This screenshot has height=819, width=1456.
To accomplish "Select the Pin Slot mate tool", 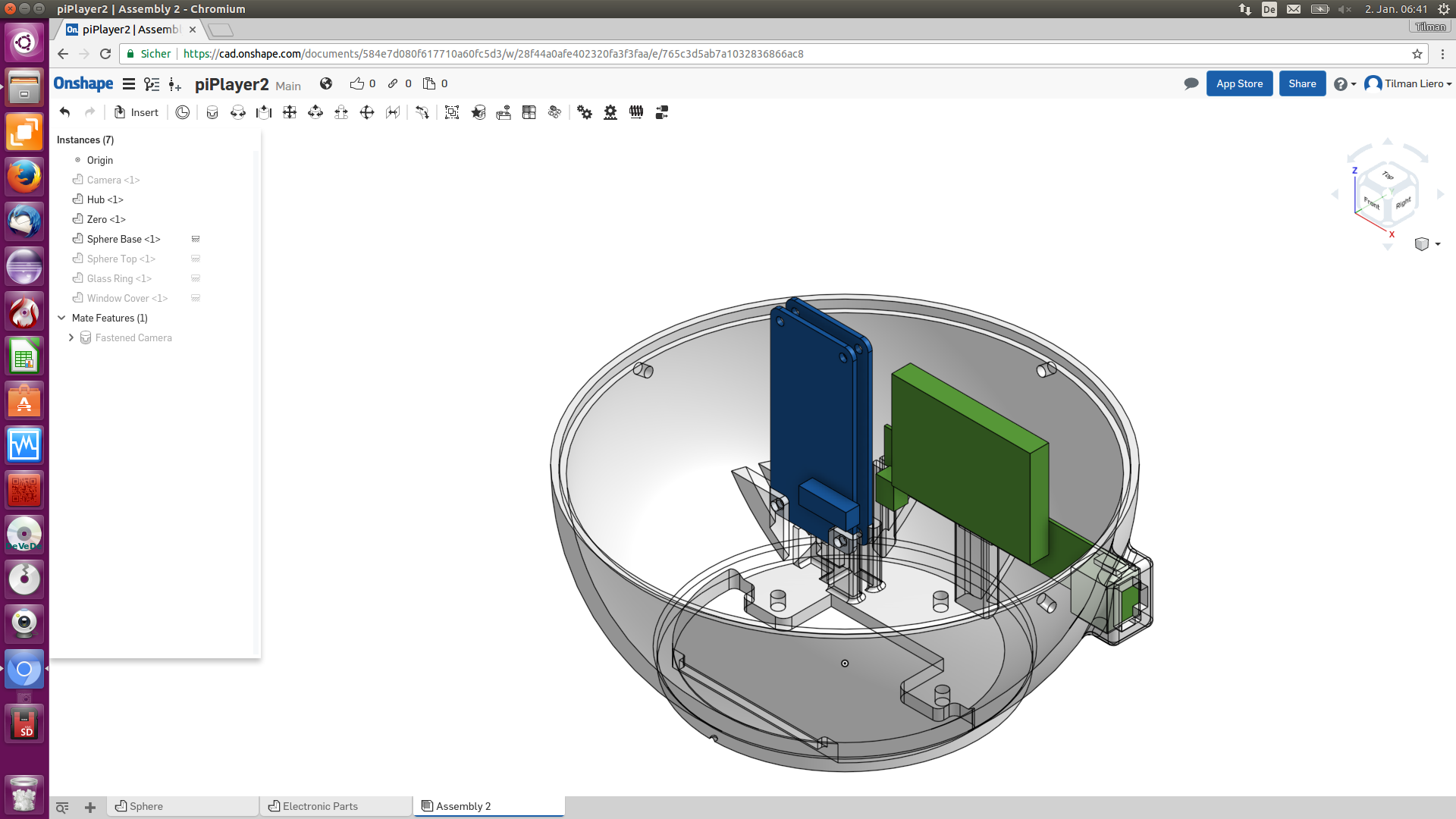I will (x=341, y=112).
